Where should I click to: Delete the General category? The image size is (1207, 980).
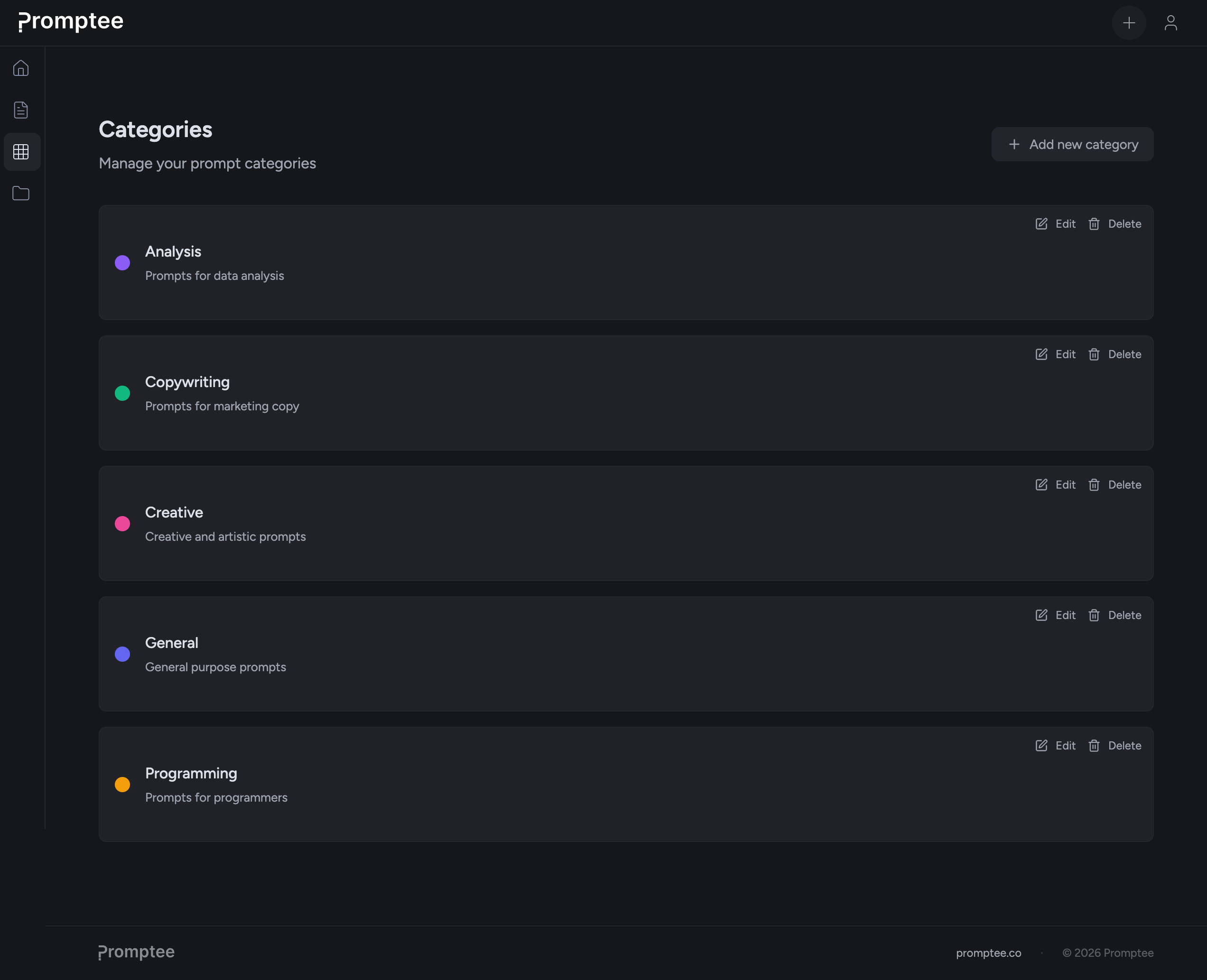[1115, 615]
